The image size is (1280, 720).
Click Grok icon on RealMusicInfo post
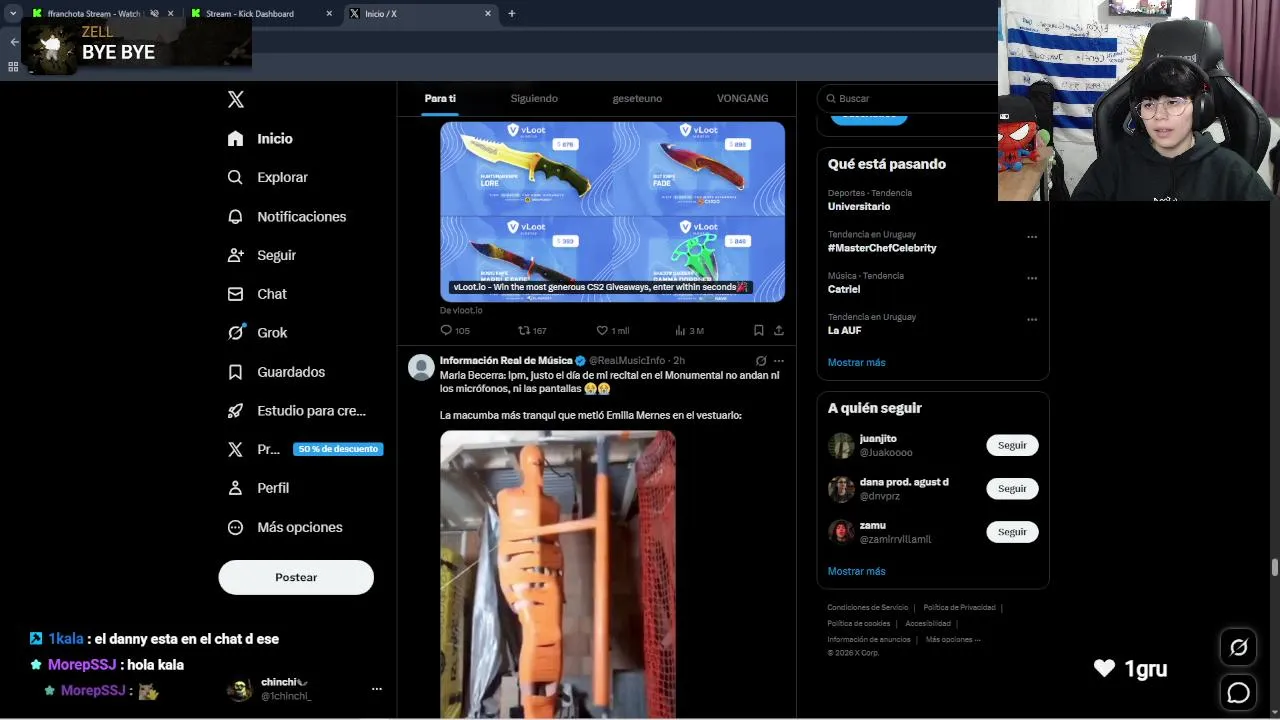tap(761, 361)
